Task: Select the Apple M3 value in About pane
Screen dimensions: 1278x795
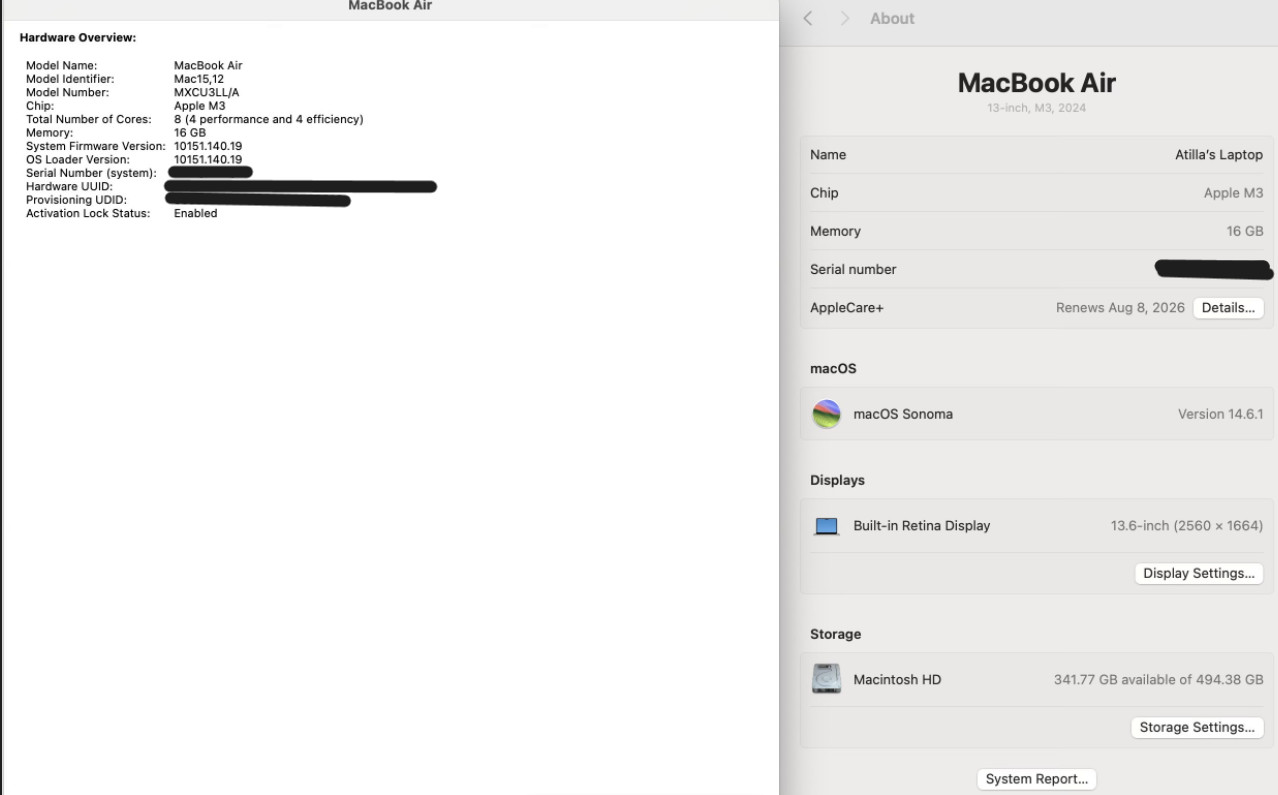Action: tap(1233, 193)
